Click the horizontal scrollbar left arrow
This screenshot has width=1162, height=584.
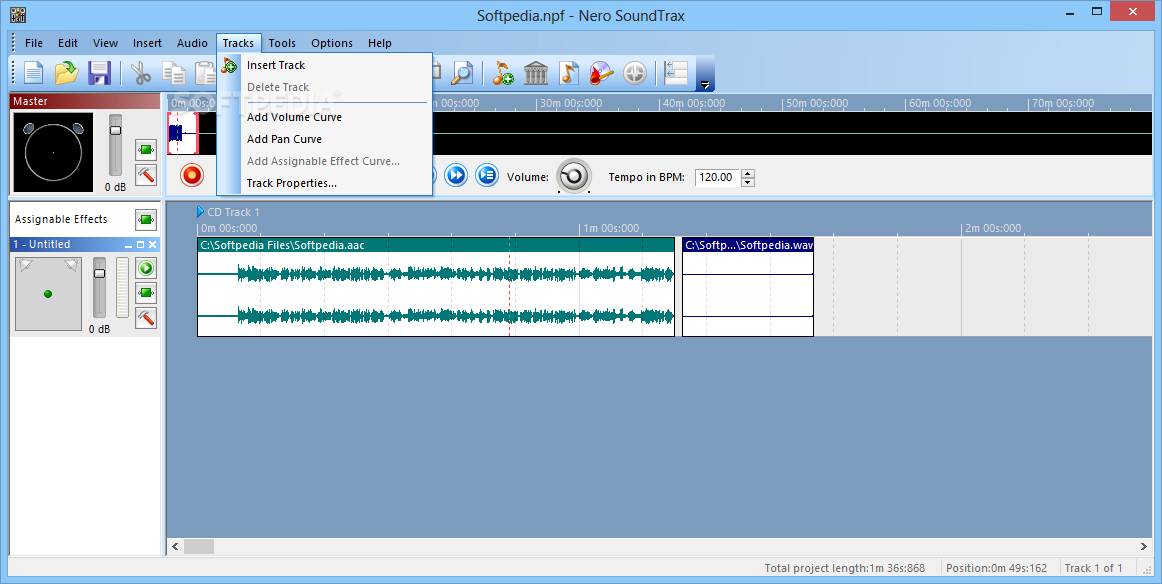coord(175,547)
